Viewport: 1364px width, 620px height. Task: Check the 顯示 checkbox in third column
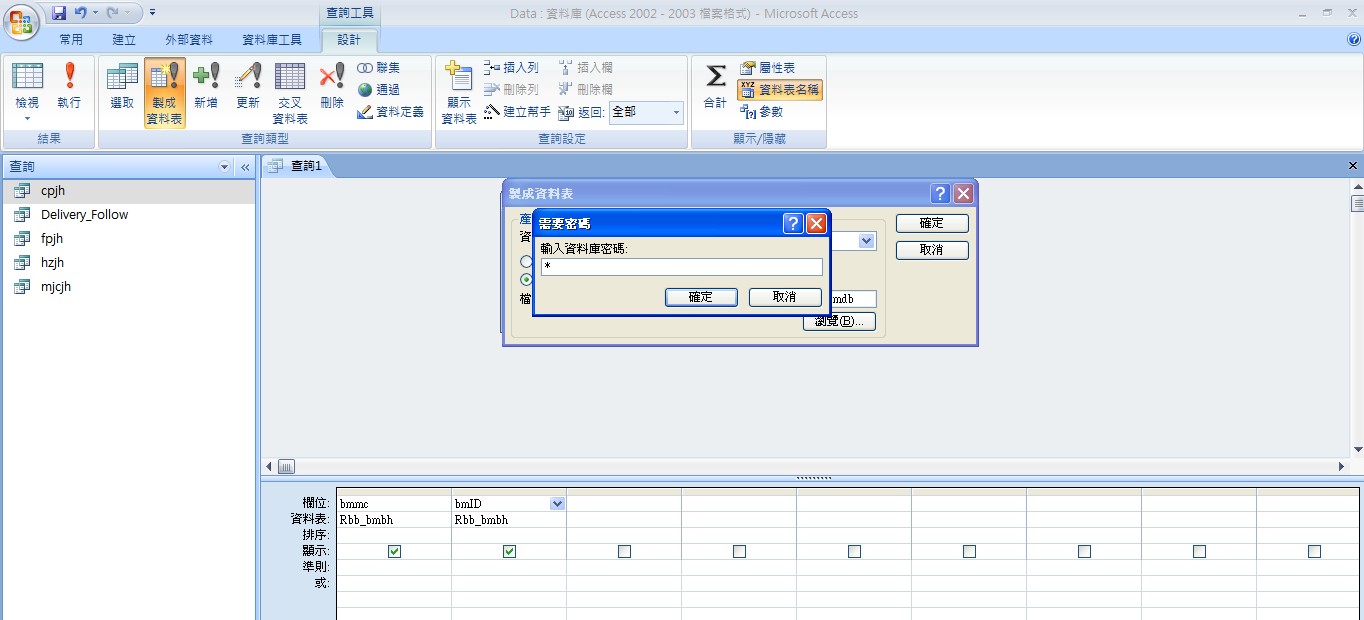pos(624,551)
